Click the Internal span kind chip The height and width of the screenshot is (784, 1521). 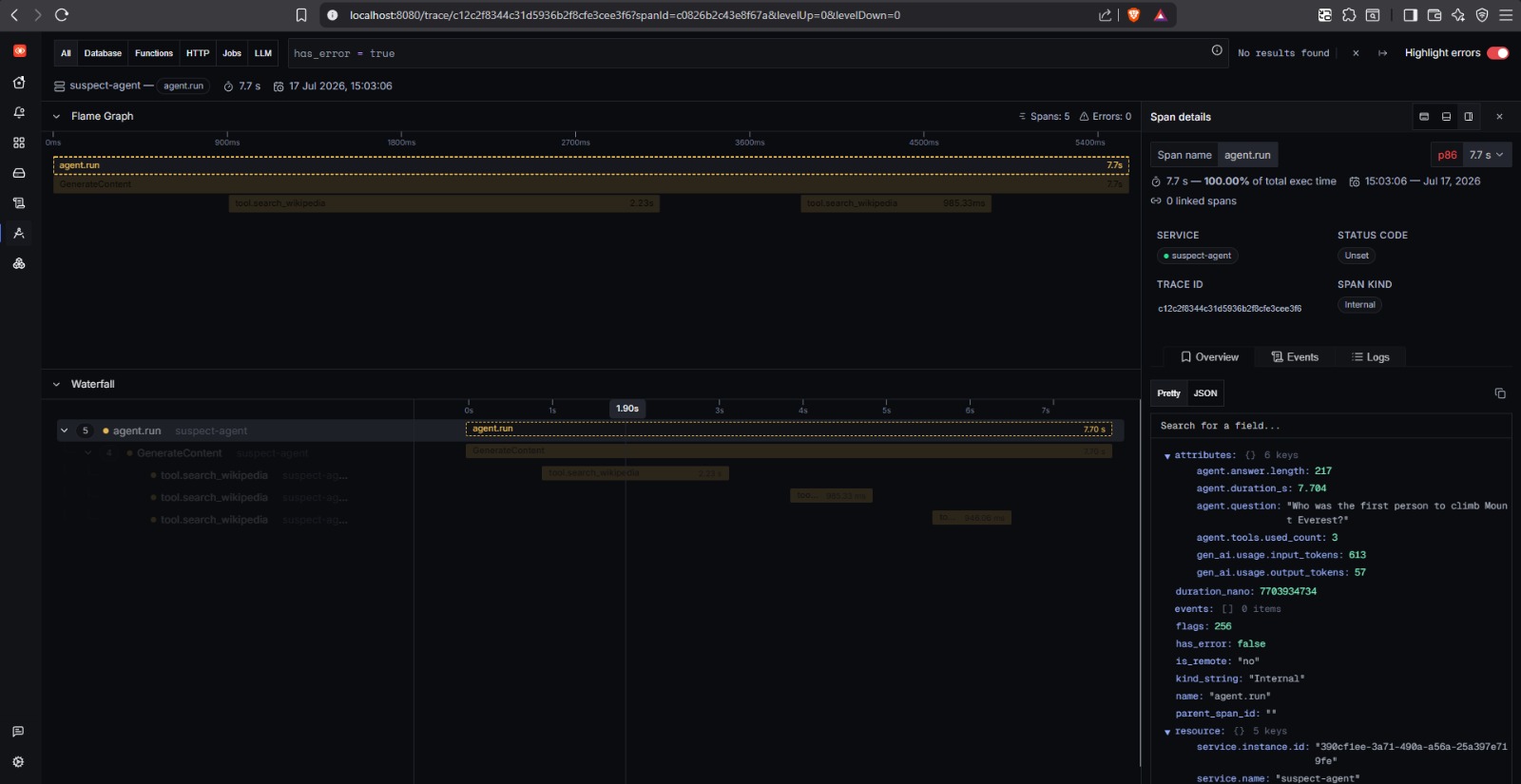(1359, 305)
